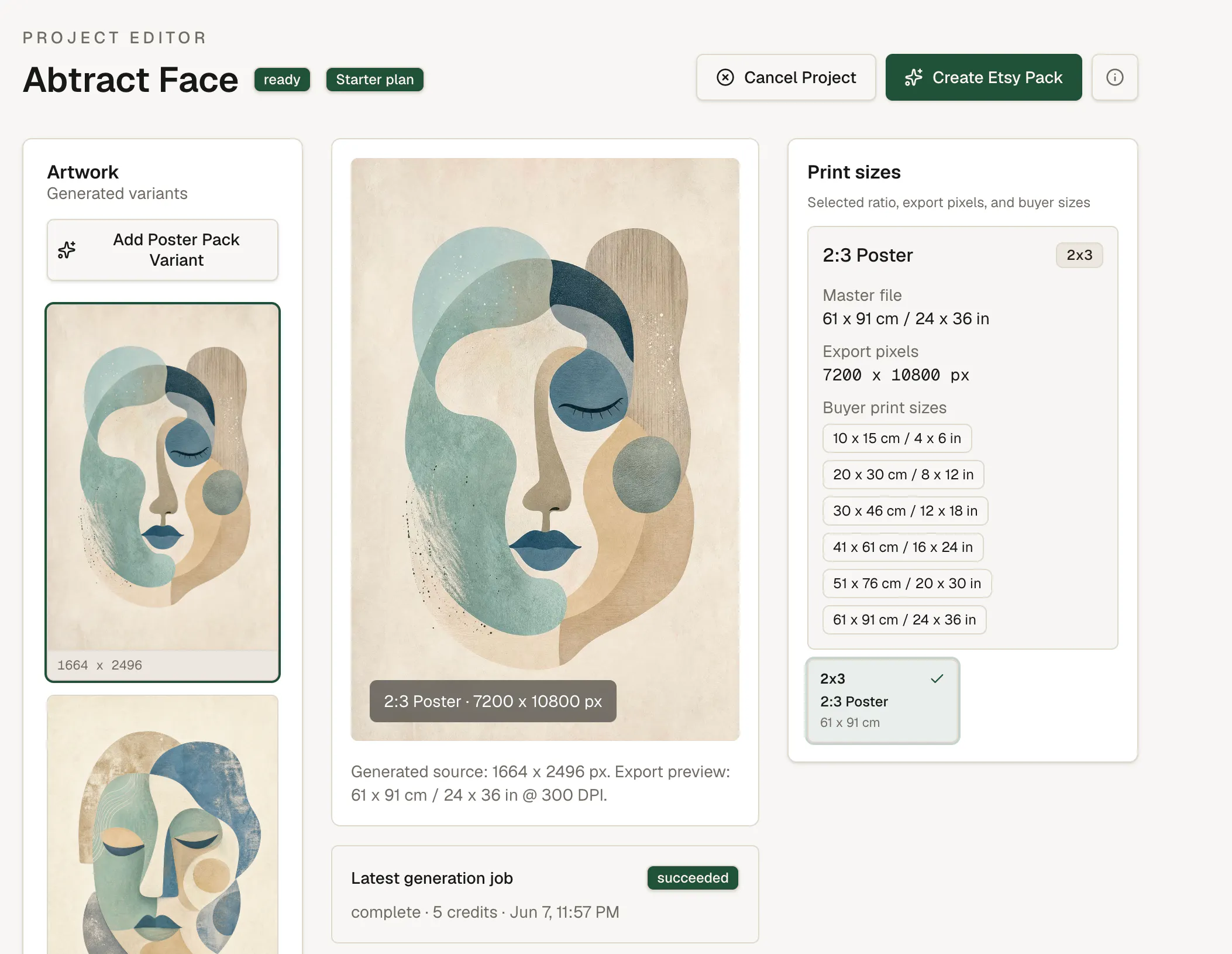Image resolution: width=1232 pixels, height=954 pixels.
Task: Select the second abstract face variant thumbnail
Action: [x=163, y=824]
